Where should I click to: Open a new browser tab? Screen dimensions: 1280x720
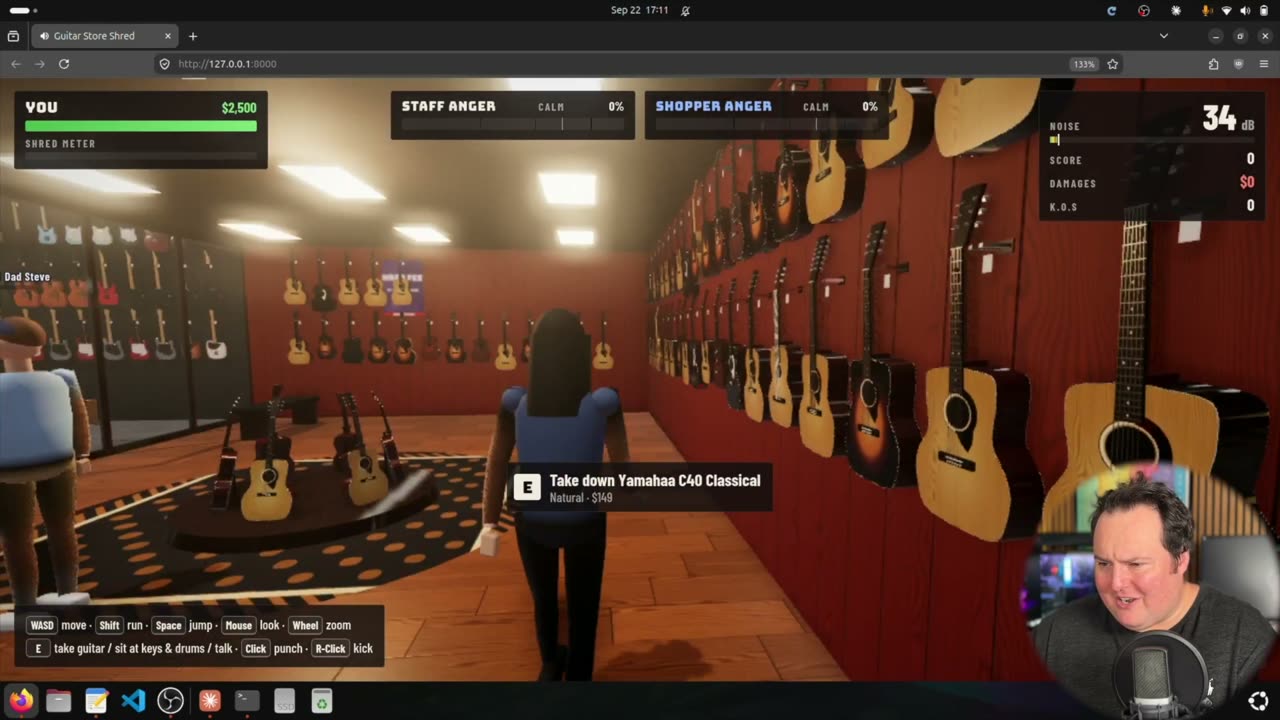[x=193, y=36]
